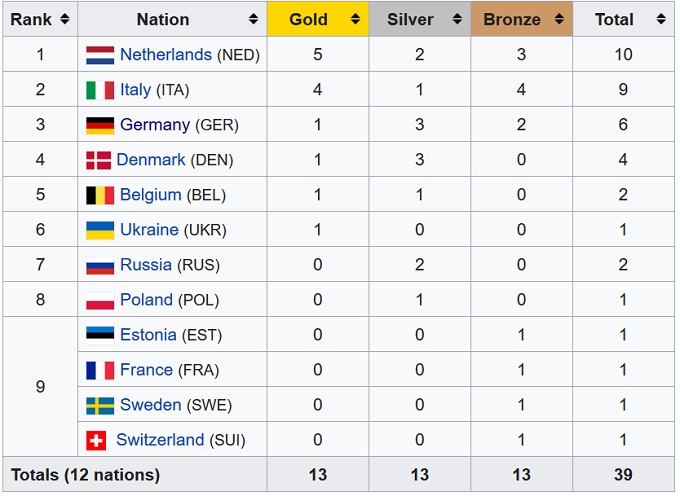Click the Netherlands flag icon
Screen dimensions: 680x496
click(100, 55)
